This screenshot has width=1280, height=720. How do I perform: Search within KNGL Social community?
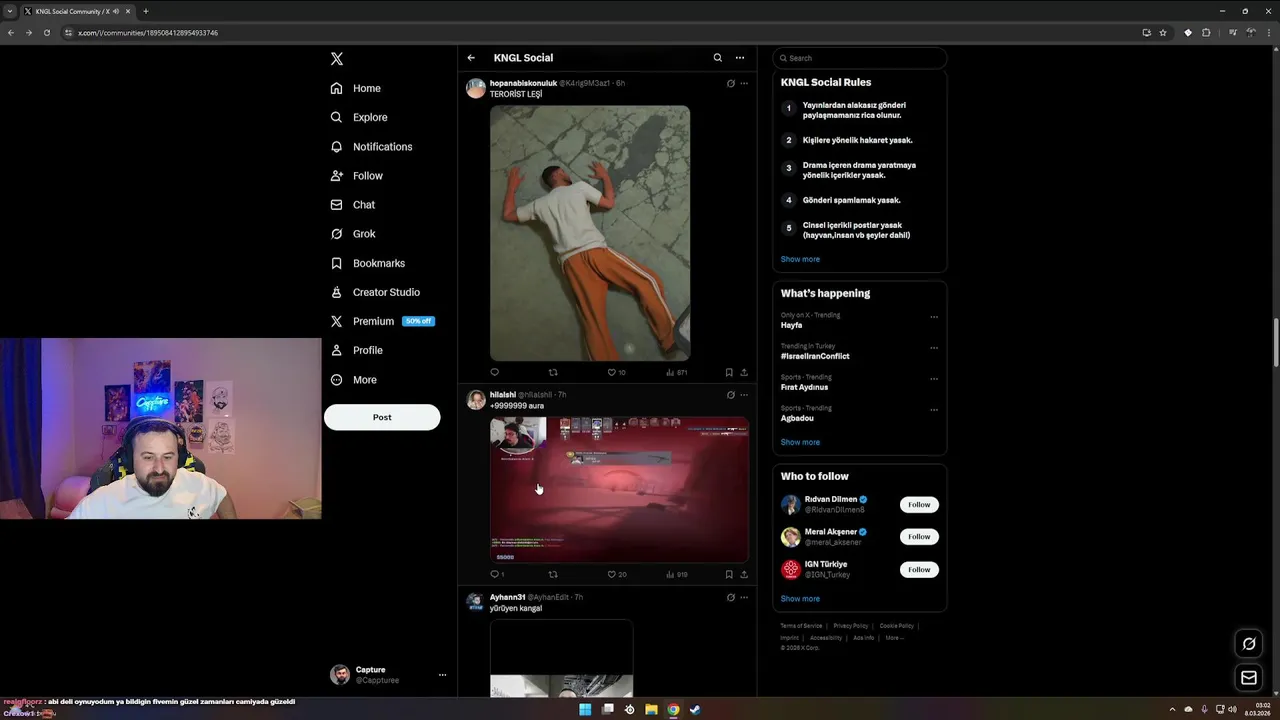pos(717,58)
